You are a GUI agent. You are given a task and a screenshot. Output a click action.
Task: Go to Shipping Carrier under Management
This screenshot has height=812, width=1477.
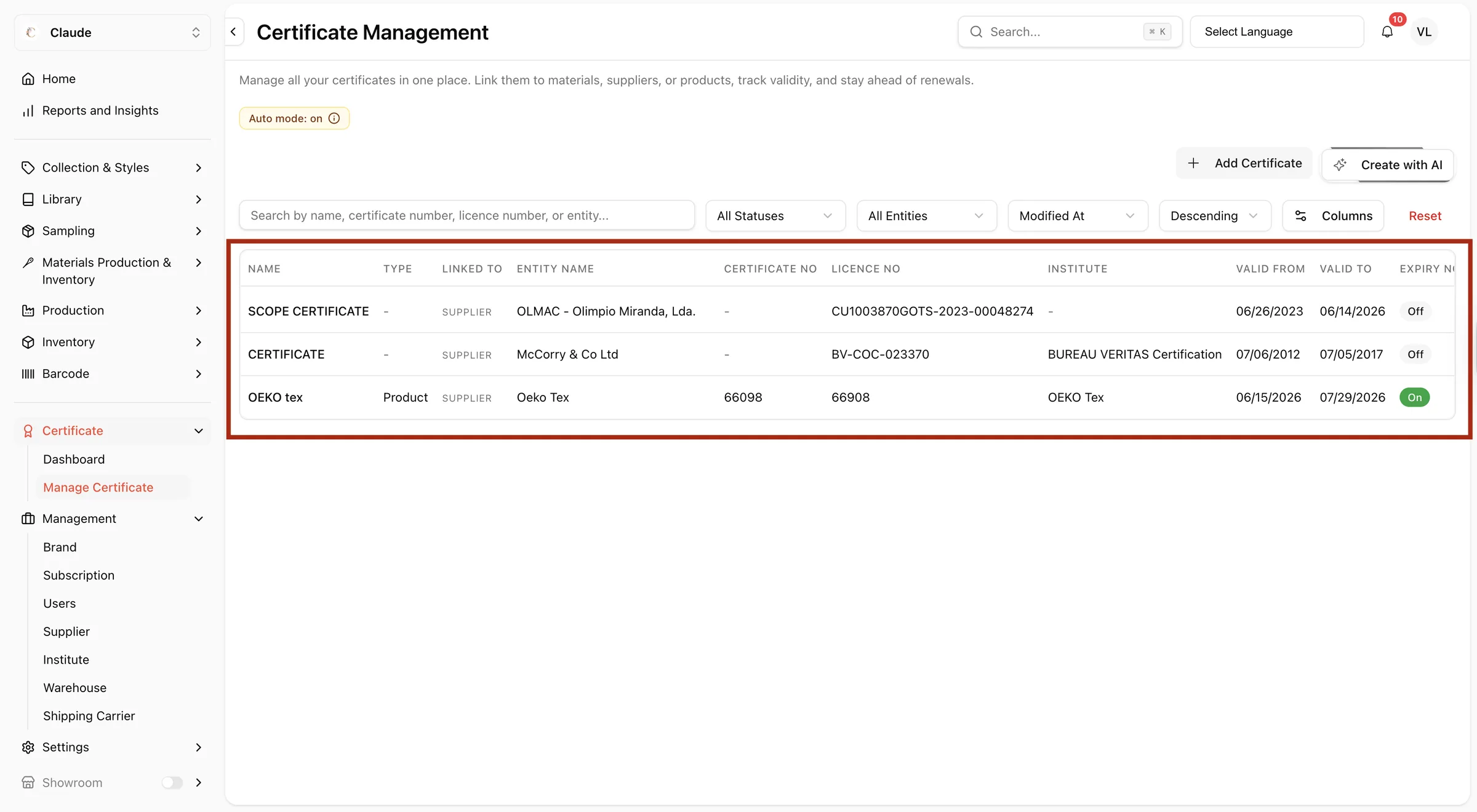coord(89,716)
